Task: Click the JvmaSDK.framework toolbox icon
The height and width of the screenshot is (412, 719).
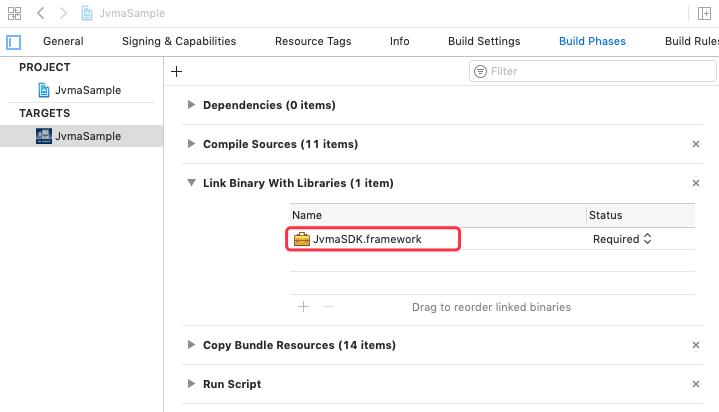Action: click(302, 239)
